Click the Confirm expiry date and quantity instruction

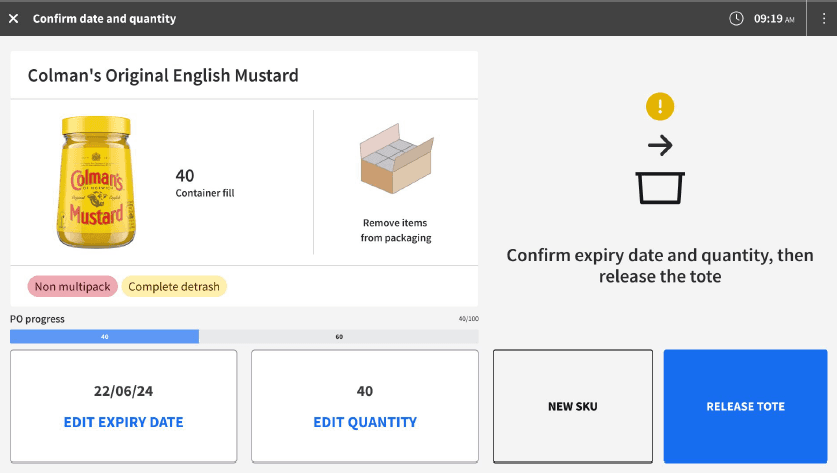point(660,266)
